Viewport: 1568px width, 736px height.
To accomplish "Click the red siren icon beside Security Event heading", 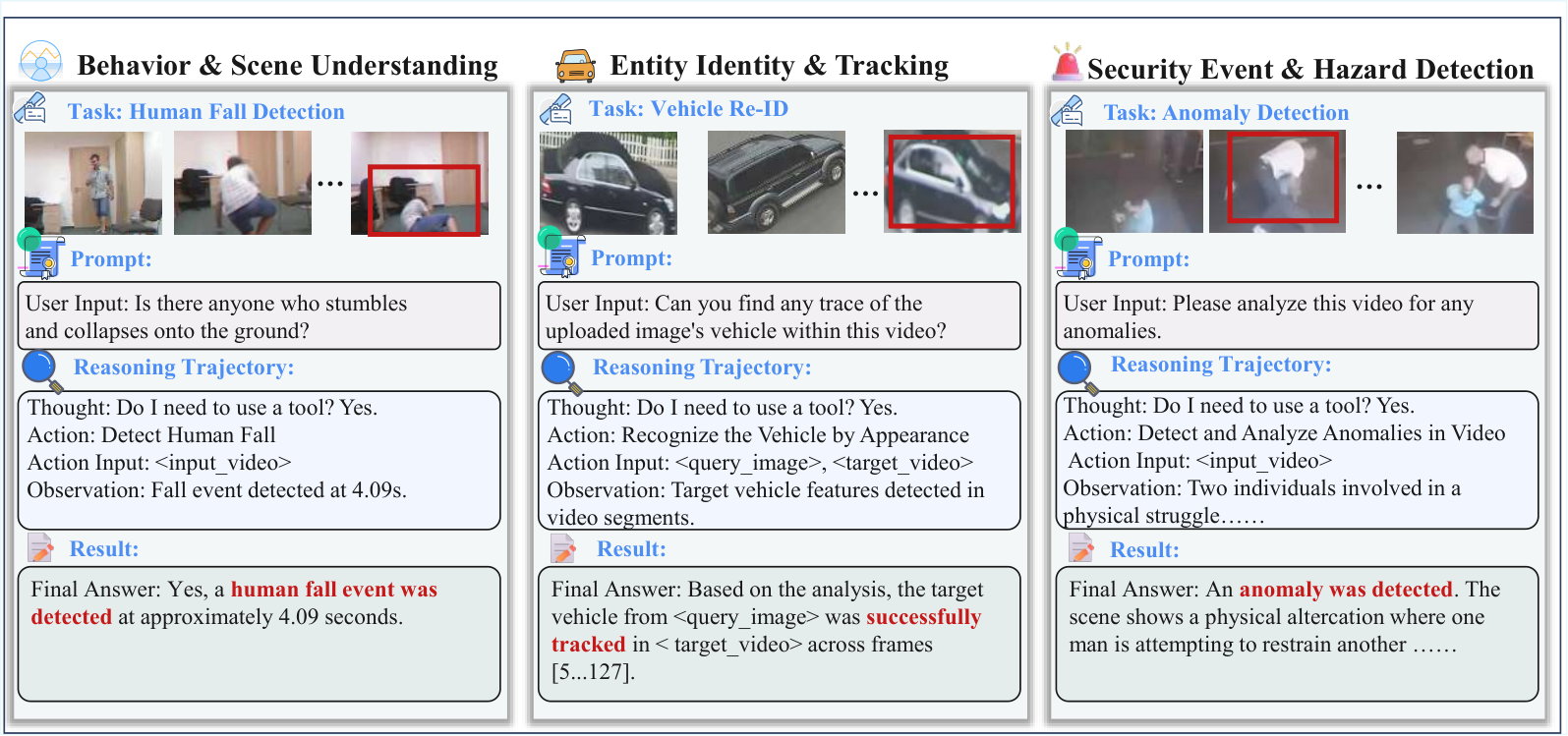I will pyautogui.click(x=1067, y=62).
